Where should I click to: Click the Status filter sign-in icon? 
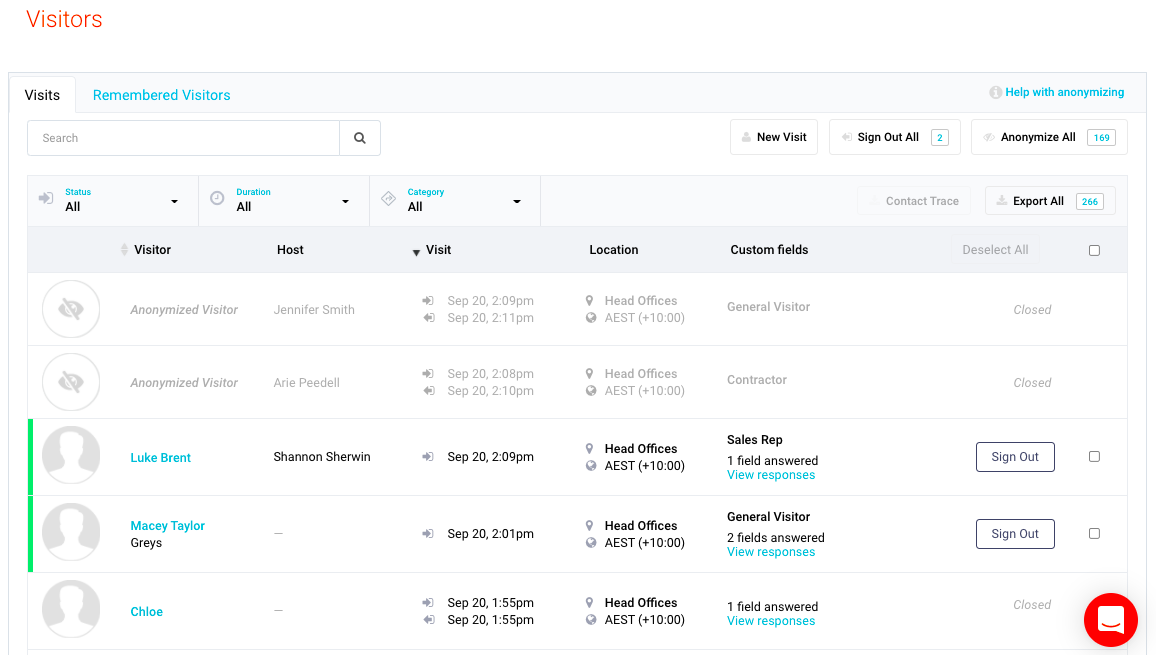pyautogui.click(x=46, y=198)
